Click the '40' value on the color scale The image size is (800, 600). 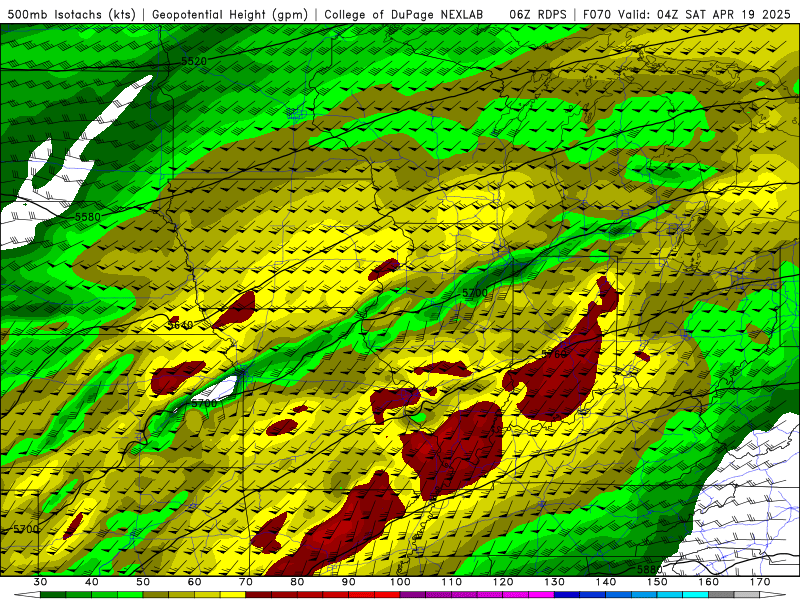(92, 582)
